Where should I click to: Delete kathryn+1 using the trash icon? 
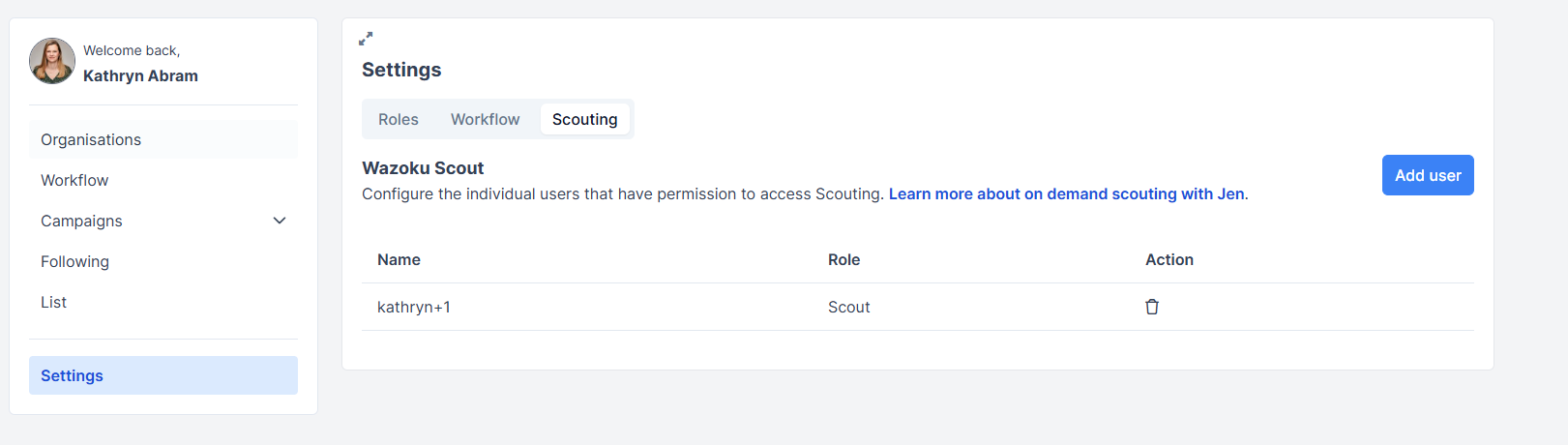tap(1152, 307)
